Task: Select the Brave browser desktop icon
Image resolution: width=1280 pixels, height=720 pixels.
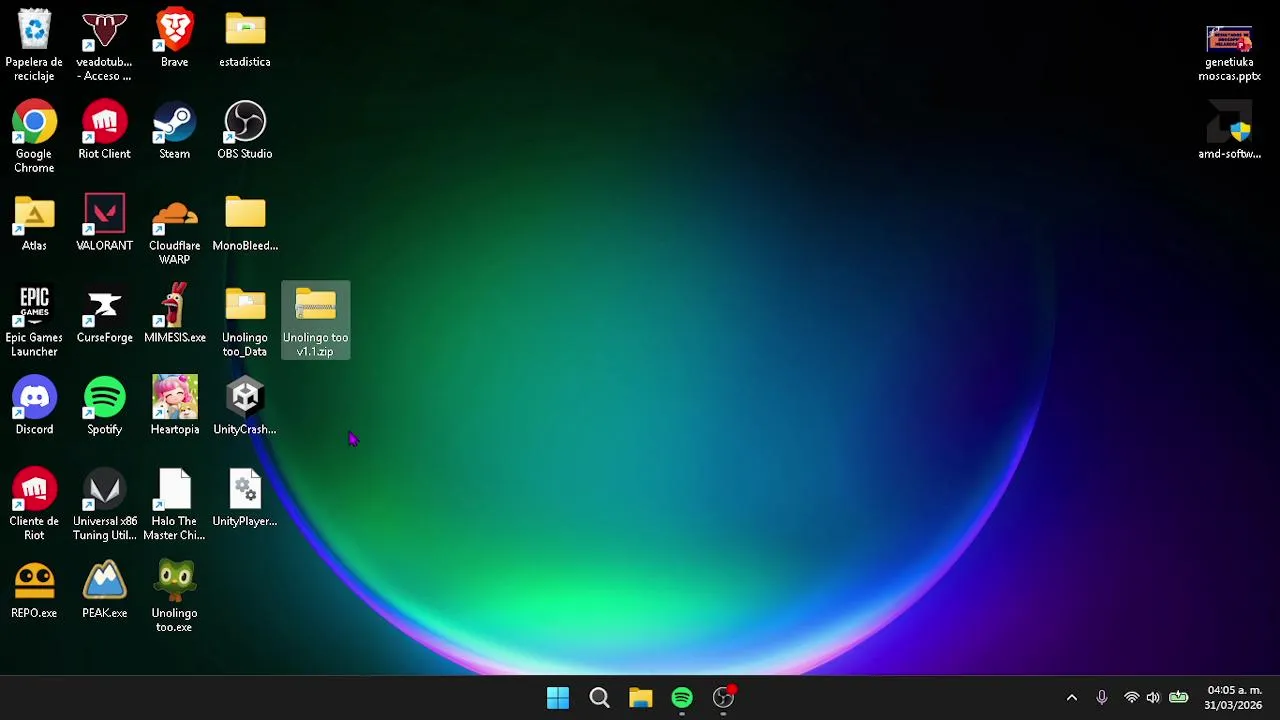Action: [x=174, y=38]
